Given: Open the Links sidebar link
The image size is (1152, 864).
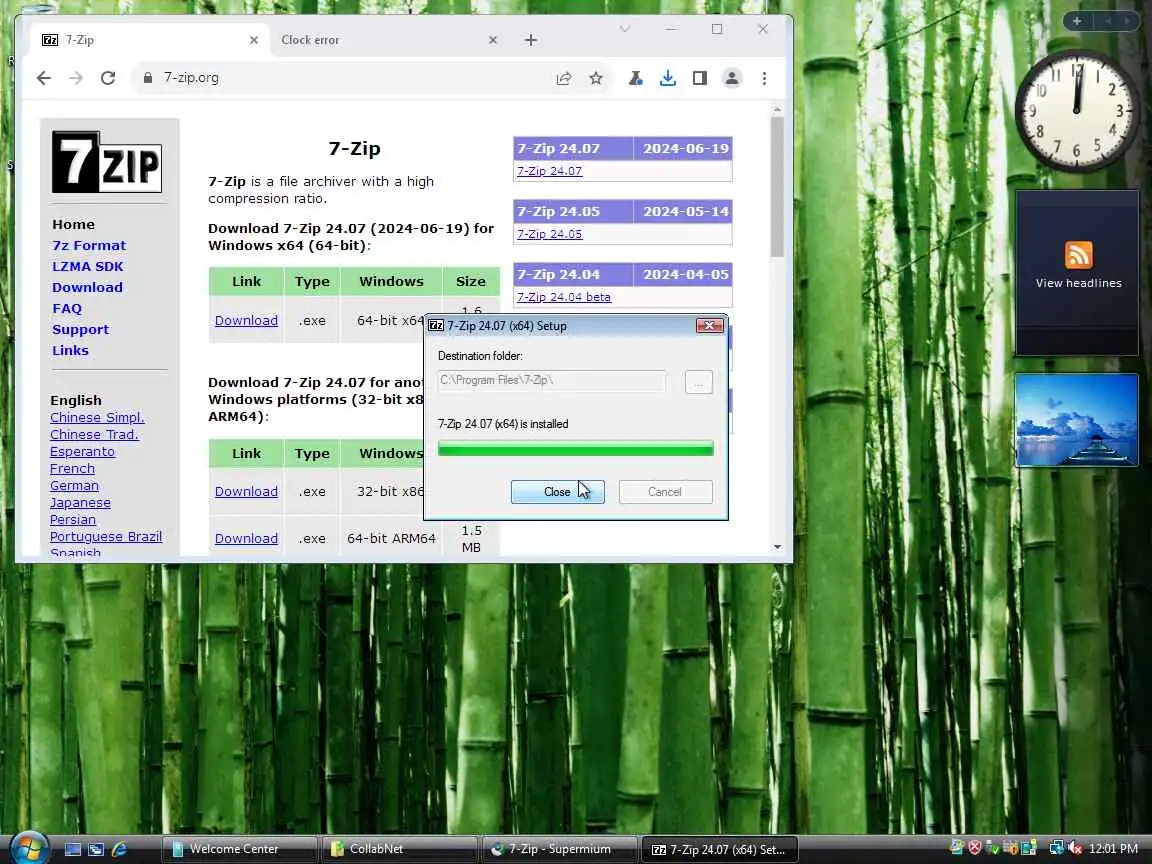Looking at the screenshot, I should pos(71,350).
